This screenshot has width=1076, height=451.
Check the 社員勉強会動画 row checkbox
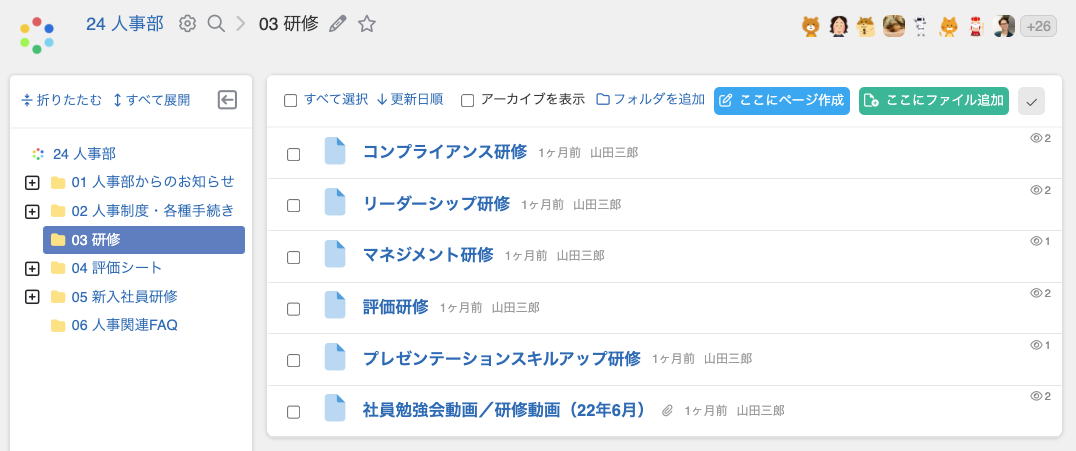tap(293, 412)
